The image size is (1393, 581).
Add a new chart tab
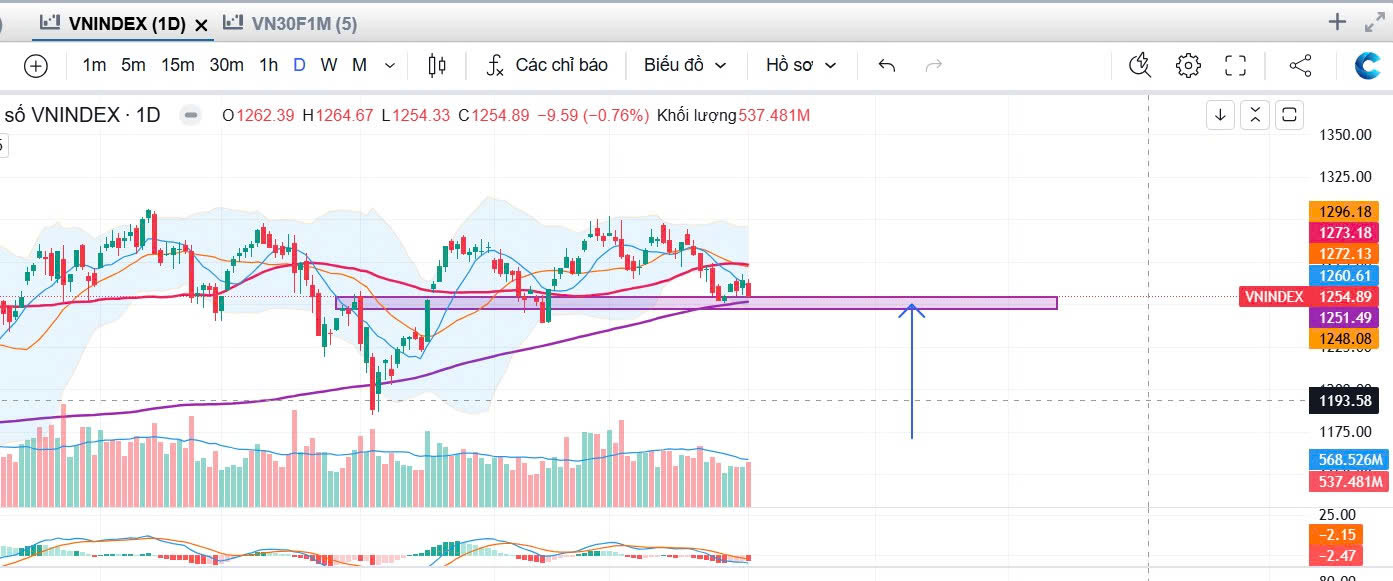pos(1337,22)
